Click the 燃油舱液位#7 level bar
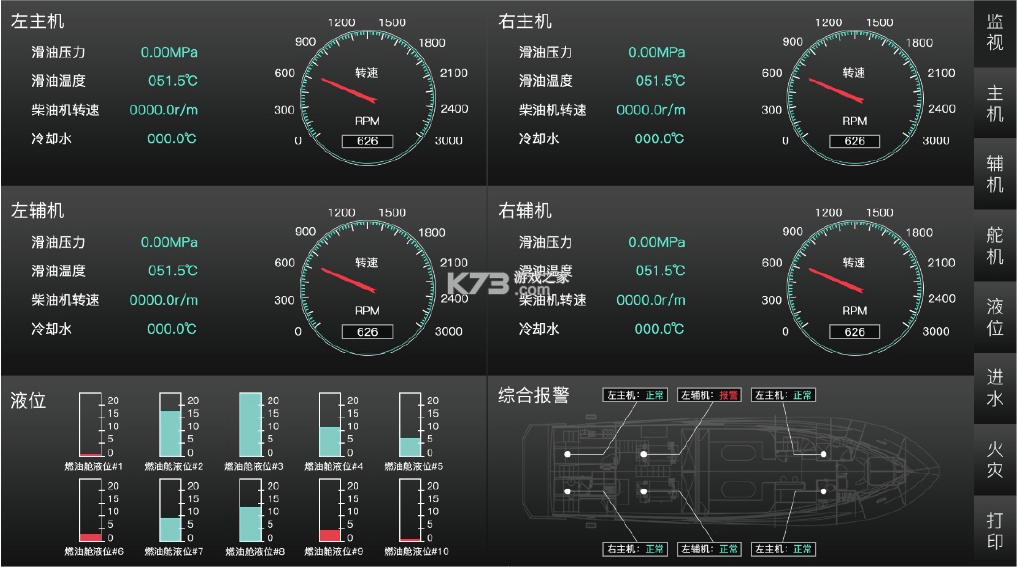1017x567 pixels. pyautogui.click(x=171, y=510)
